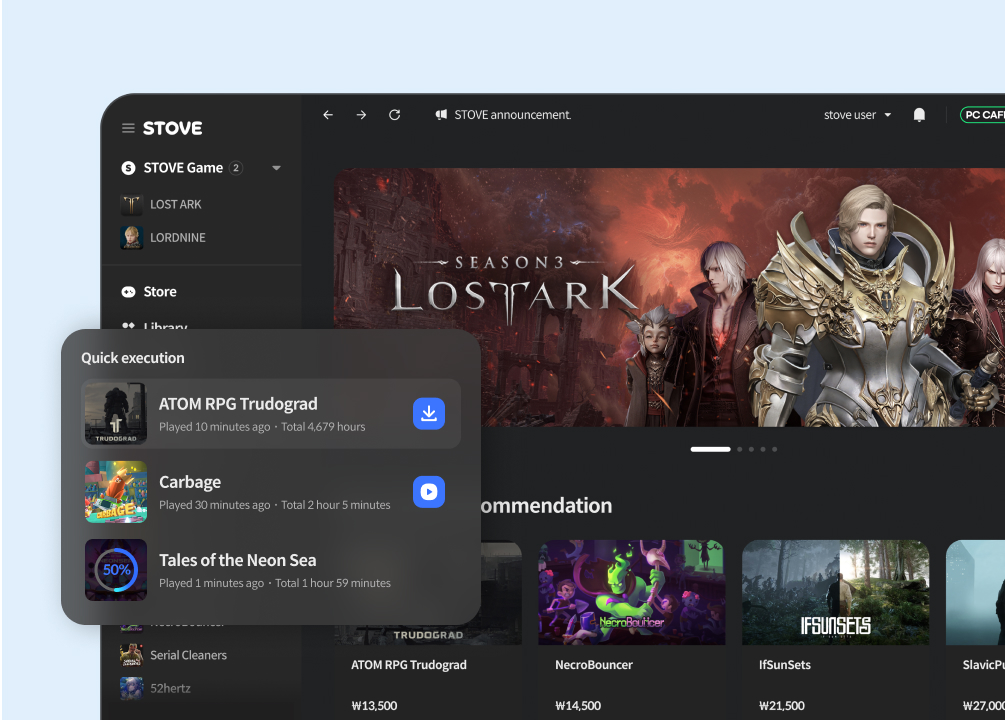
Task: Open the hamburger menu beside the STOVE logo
Action: coord(128,128)
